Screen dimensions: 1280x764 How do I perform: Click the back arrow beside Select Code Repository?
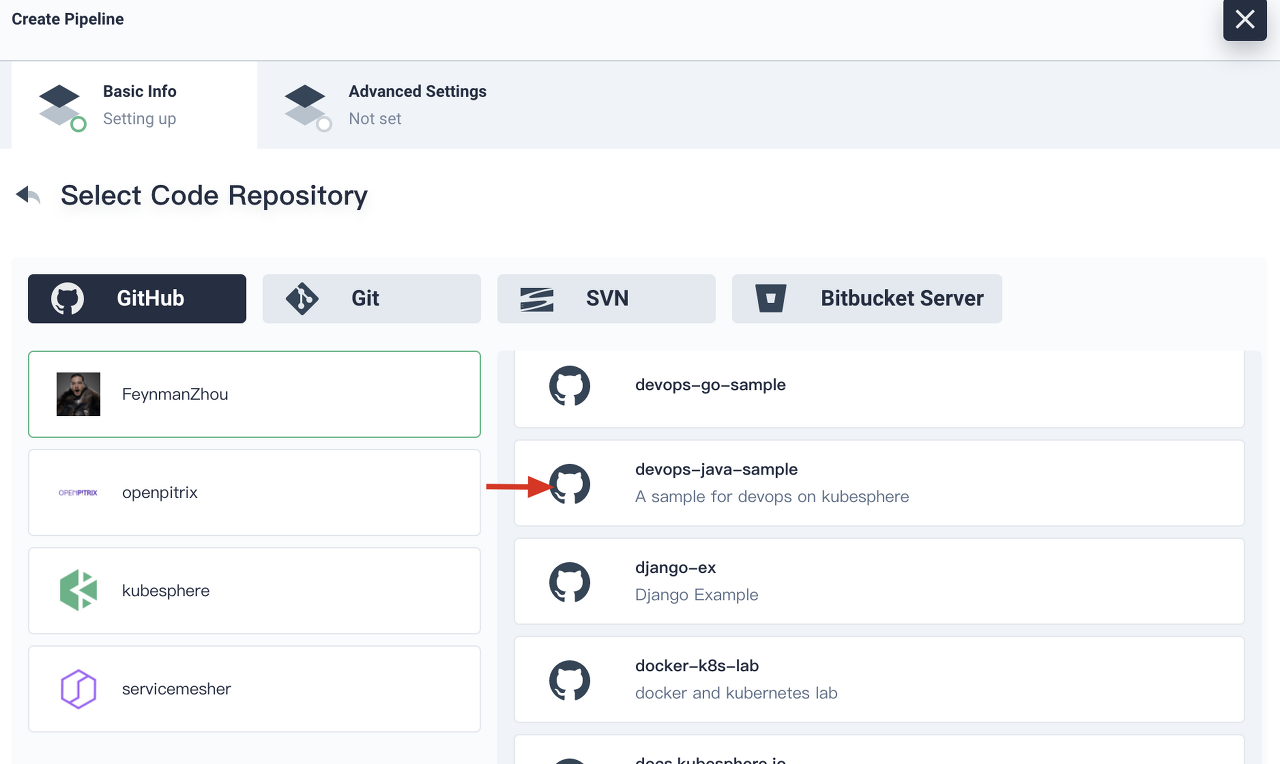pos(28,195)
